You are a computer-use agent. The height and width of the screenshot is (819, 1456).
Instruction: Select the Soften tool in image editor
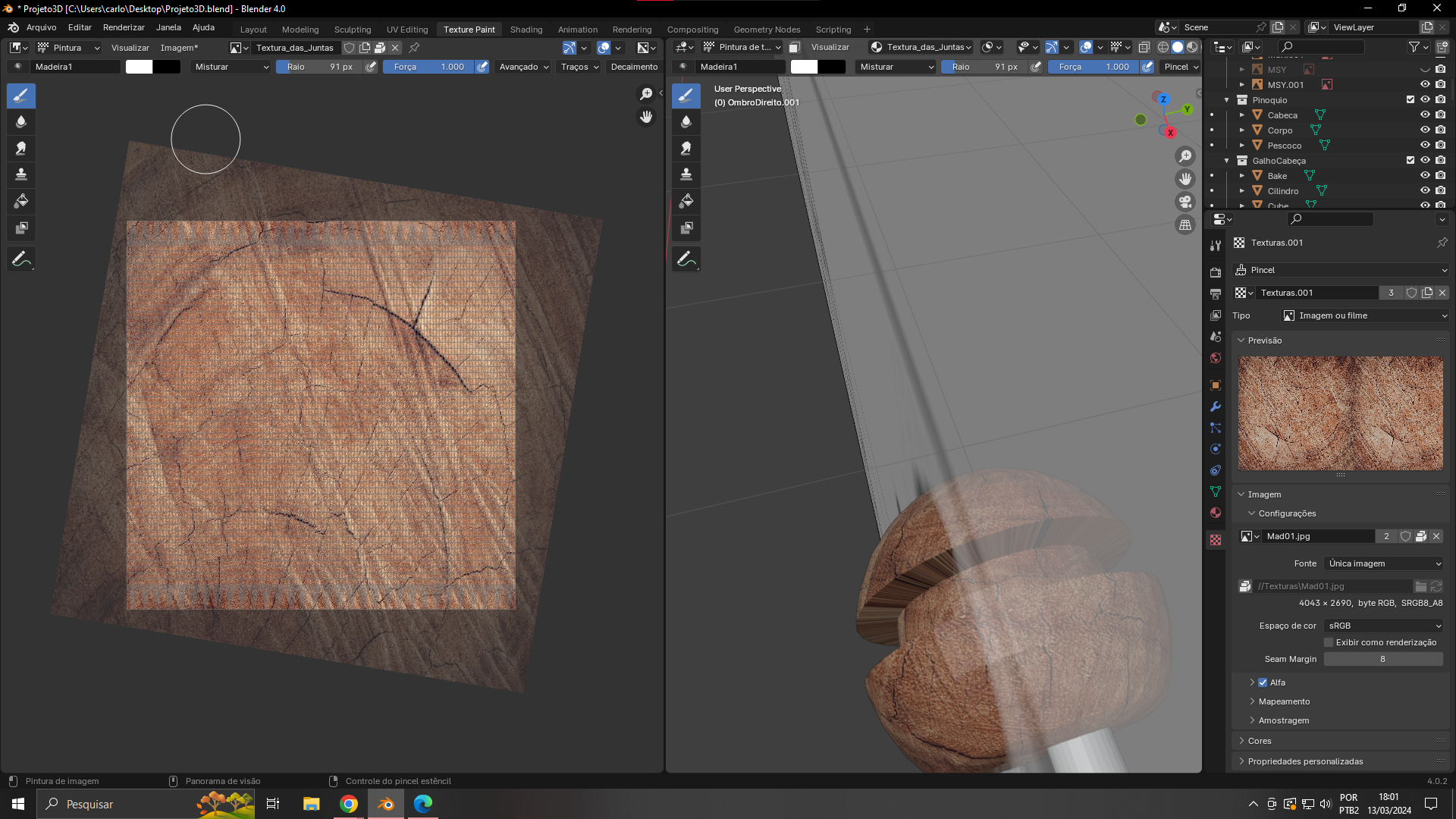(x=21, y=122)
